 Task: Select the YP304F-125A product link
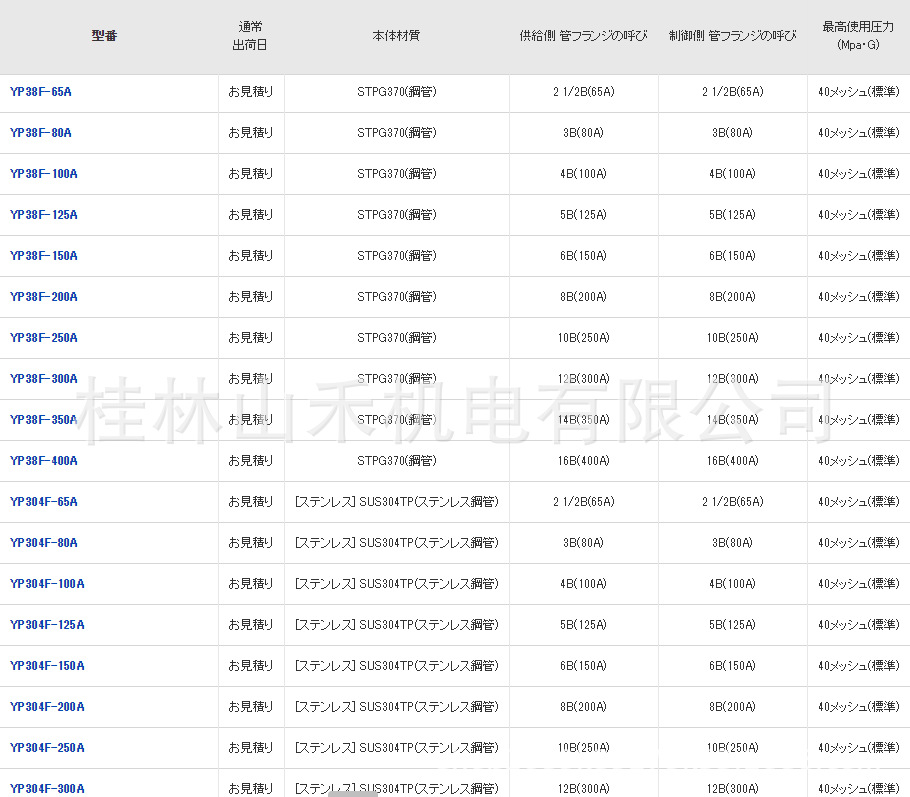(47, 625)
